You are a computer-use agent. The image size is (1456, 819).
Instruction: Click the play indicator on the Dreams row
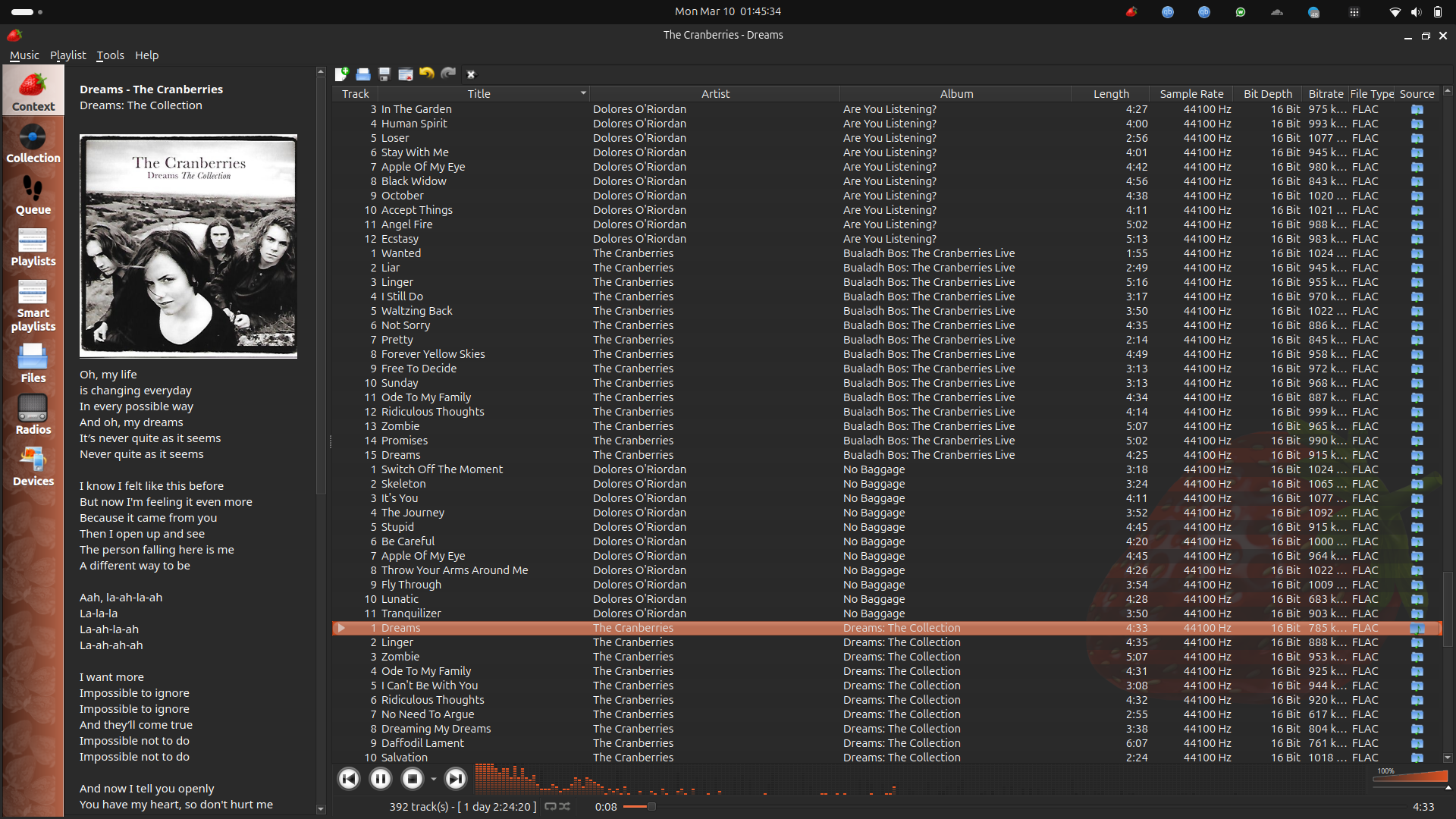pyautogui.click(x=341, y=628)
